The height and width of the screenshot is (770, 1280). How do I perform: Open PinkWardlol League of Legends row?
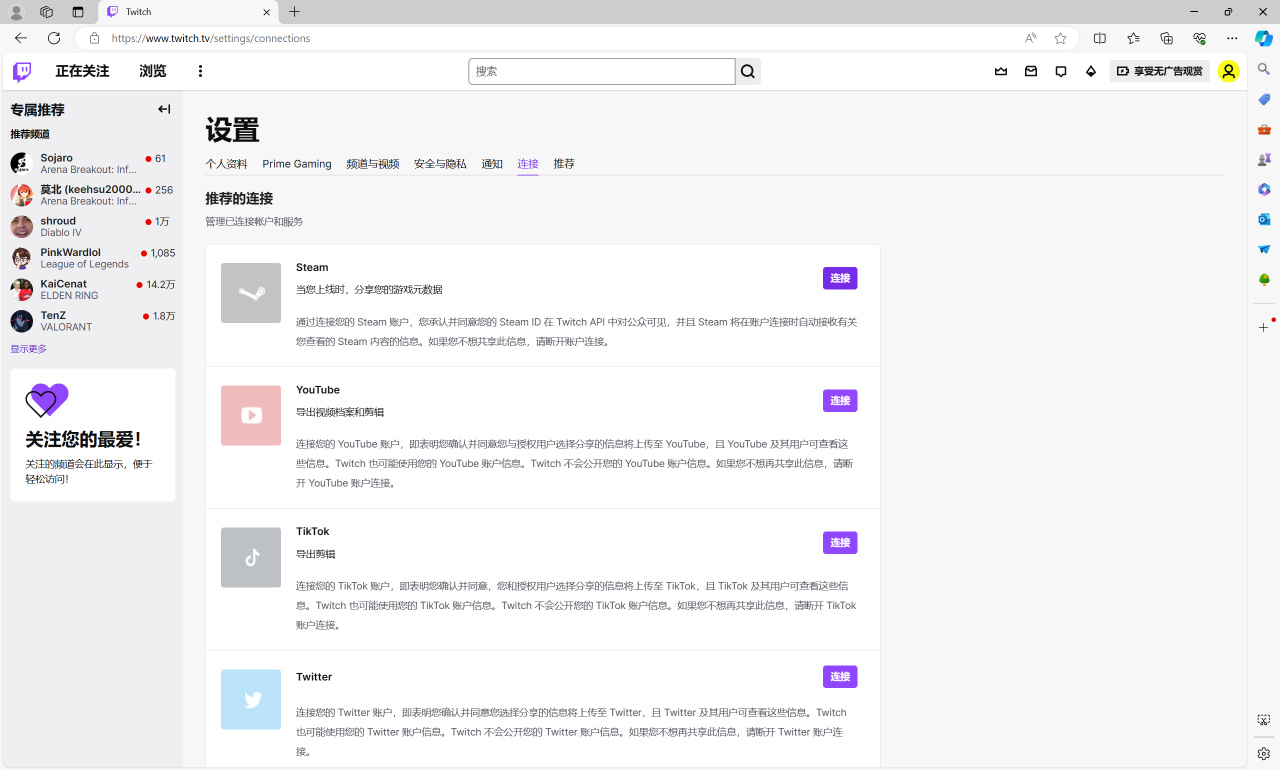click(92, 258)
